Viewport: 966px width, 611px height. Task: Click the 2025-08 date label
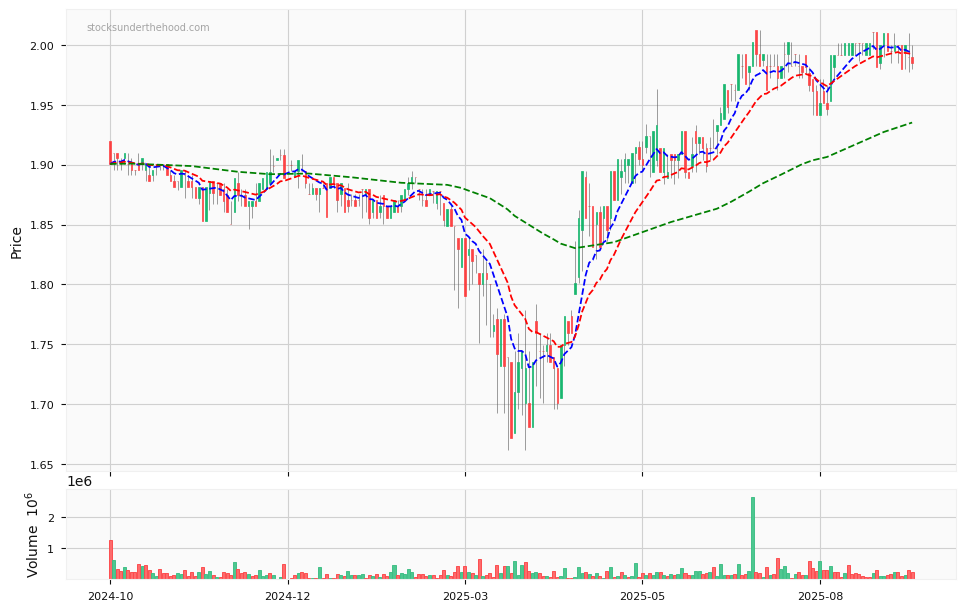coord(820,596)
